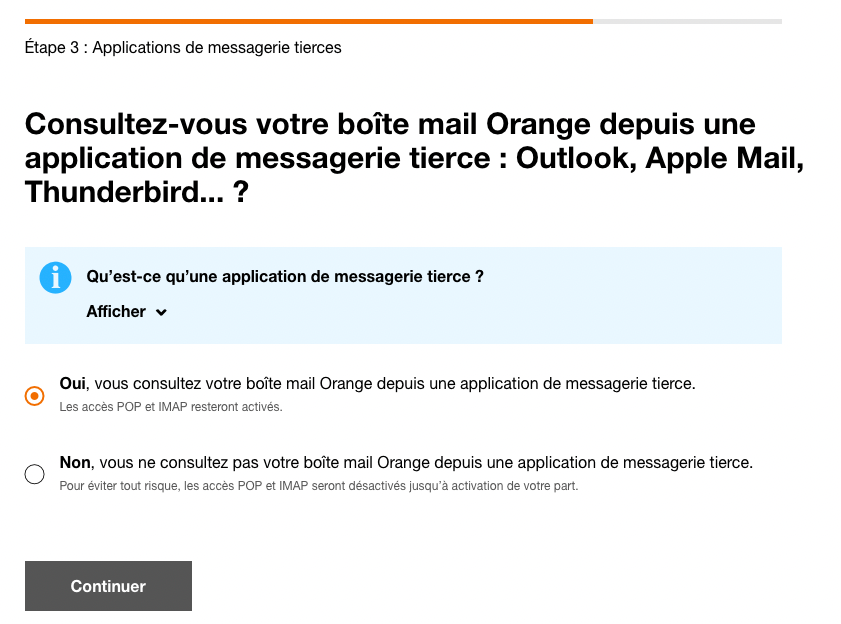Click the empty radio circle beside Non

point(34,474)
